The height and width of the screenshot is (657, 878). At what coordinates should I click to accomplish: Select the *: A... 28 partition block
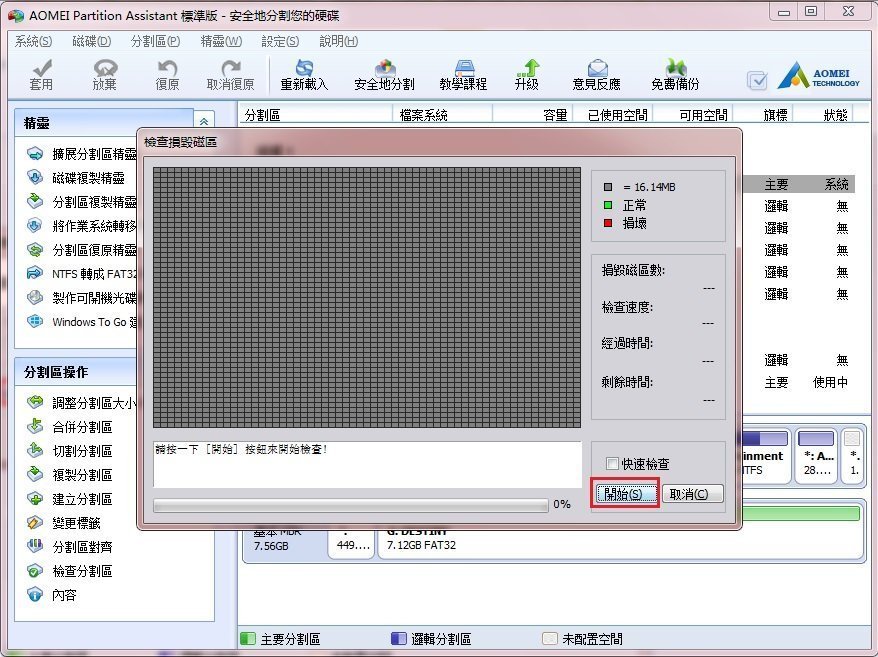pos(816,455)
